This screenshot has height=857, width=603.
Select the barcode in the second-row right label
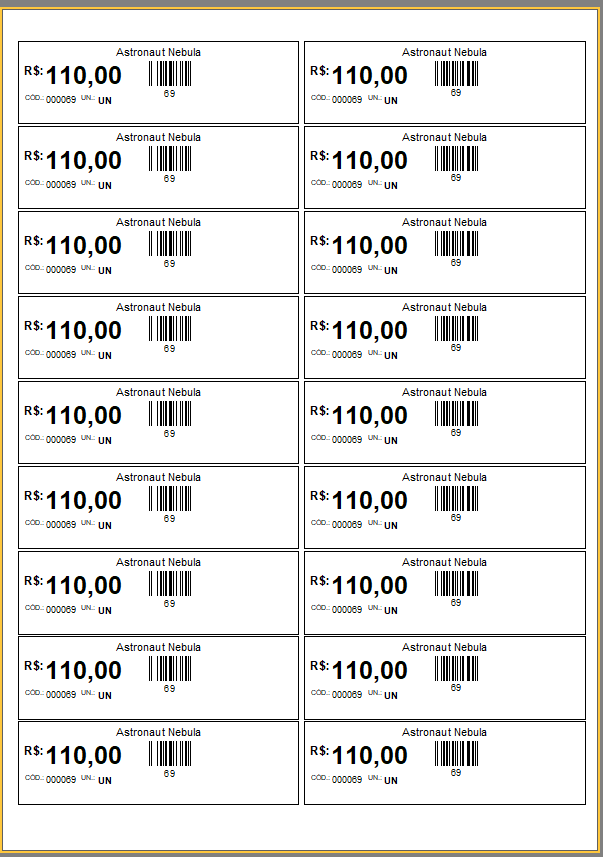[x=456, y=159]
